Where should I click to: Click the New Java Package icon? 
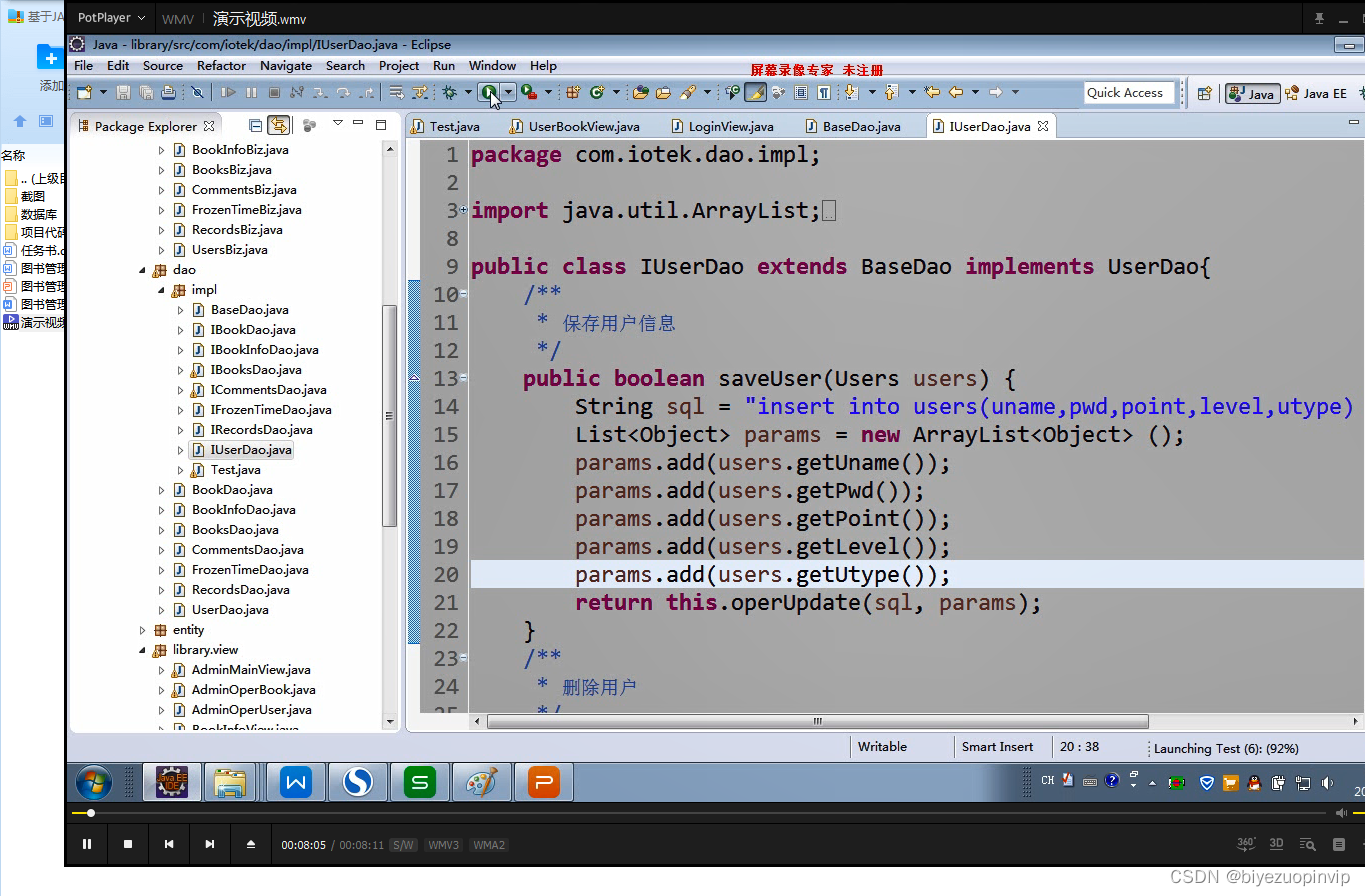pyautogui.click(x=573, y=92)
